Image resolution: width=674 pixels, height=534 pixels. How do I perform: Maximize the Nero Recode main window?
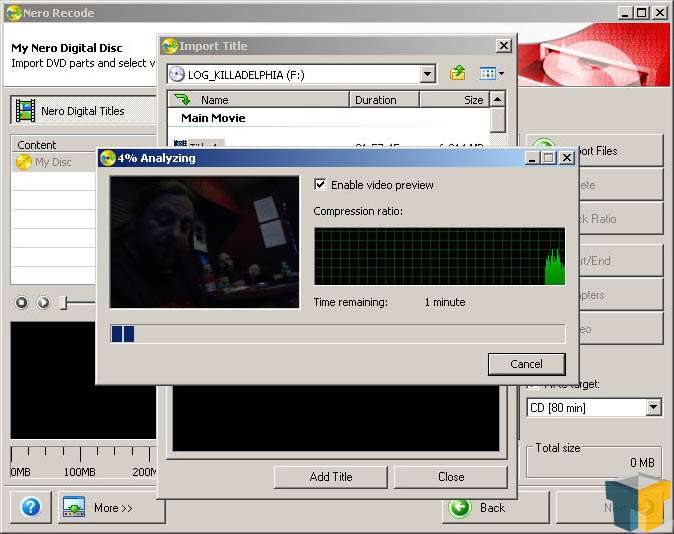(x=641, y=12)
